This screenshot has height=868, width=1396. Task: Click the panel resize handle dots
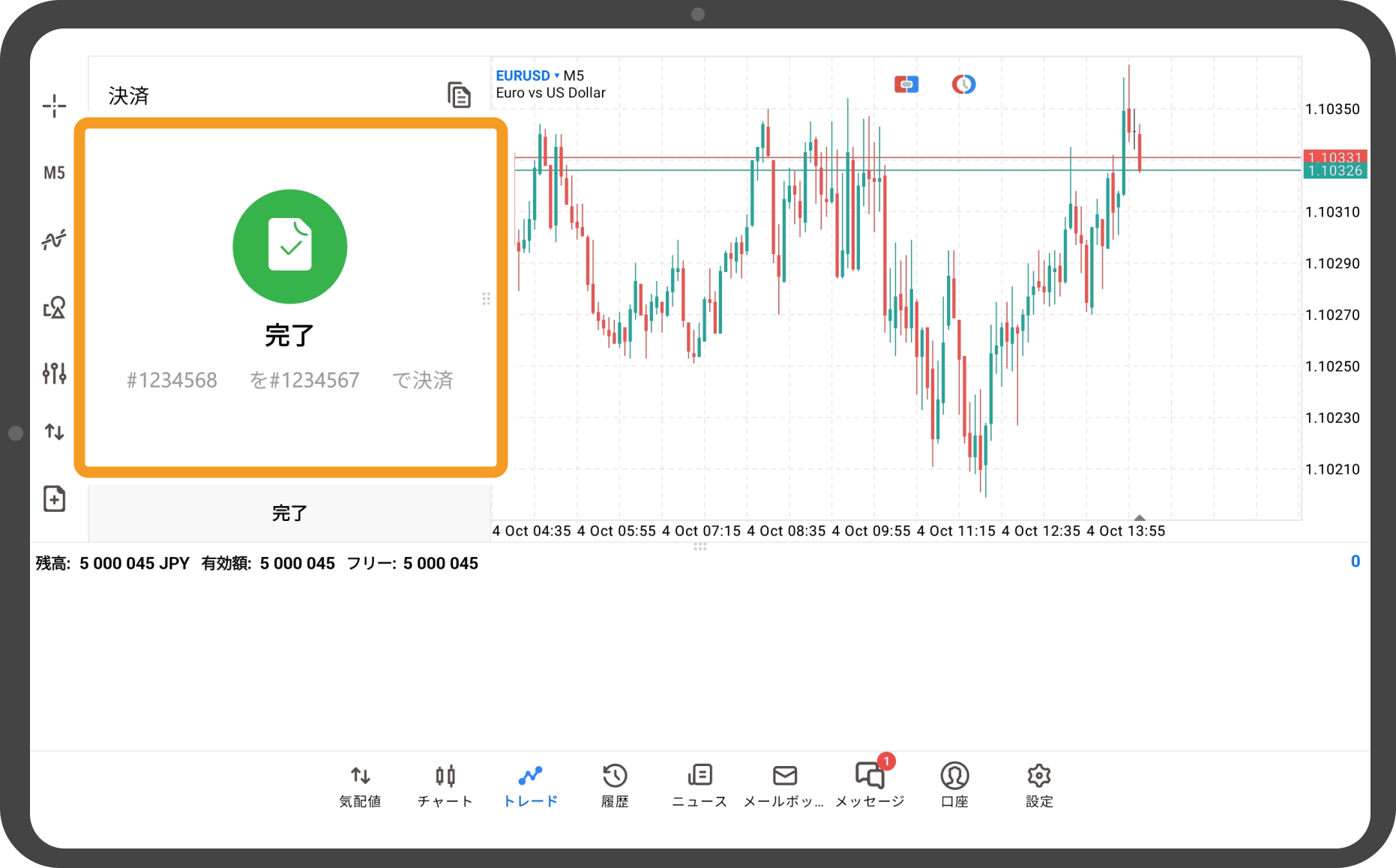[486, 298]
